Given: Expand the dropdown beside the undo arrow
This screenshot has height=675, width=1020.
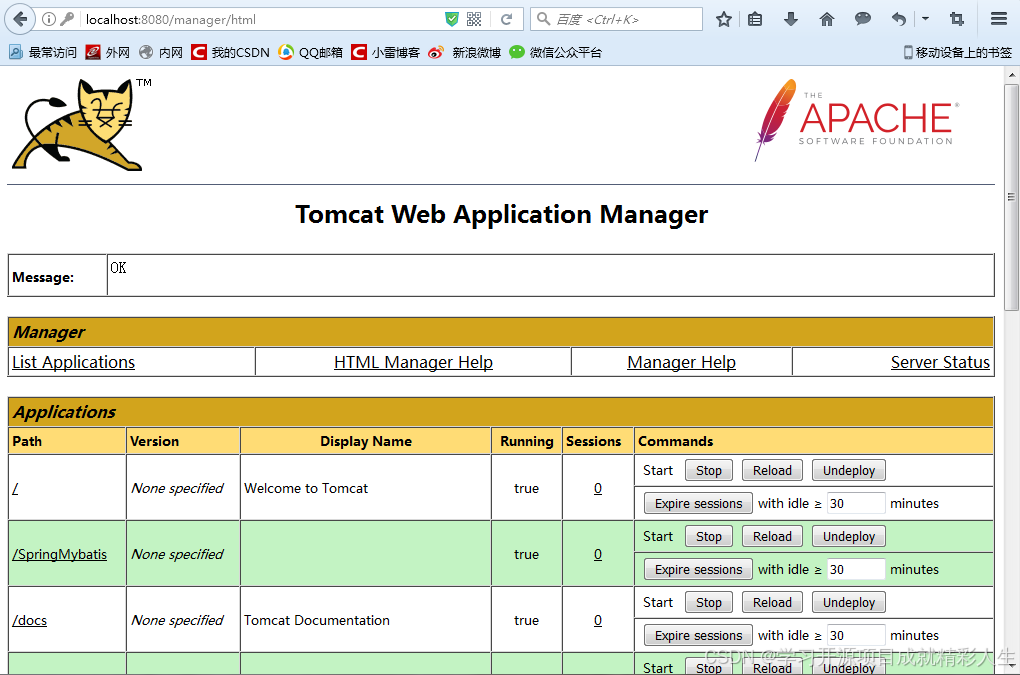Looking at the screenshot, I should [925, 20].
